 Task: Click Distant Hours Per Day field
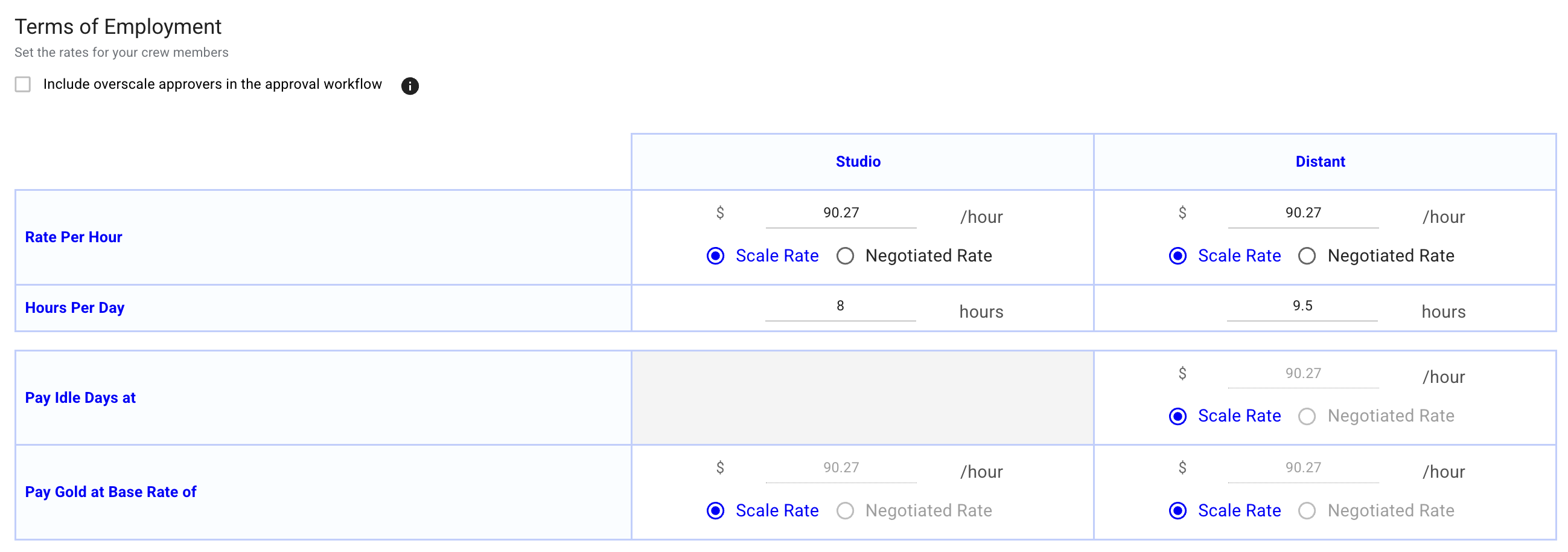(x=1302, y=306)
